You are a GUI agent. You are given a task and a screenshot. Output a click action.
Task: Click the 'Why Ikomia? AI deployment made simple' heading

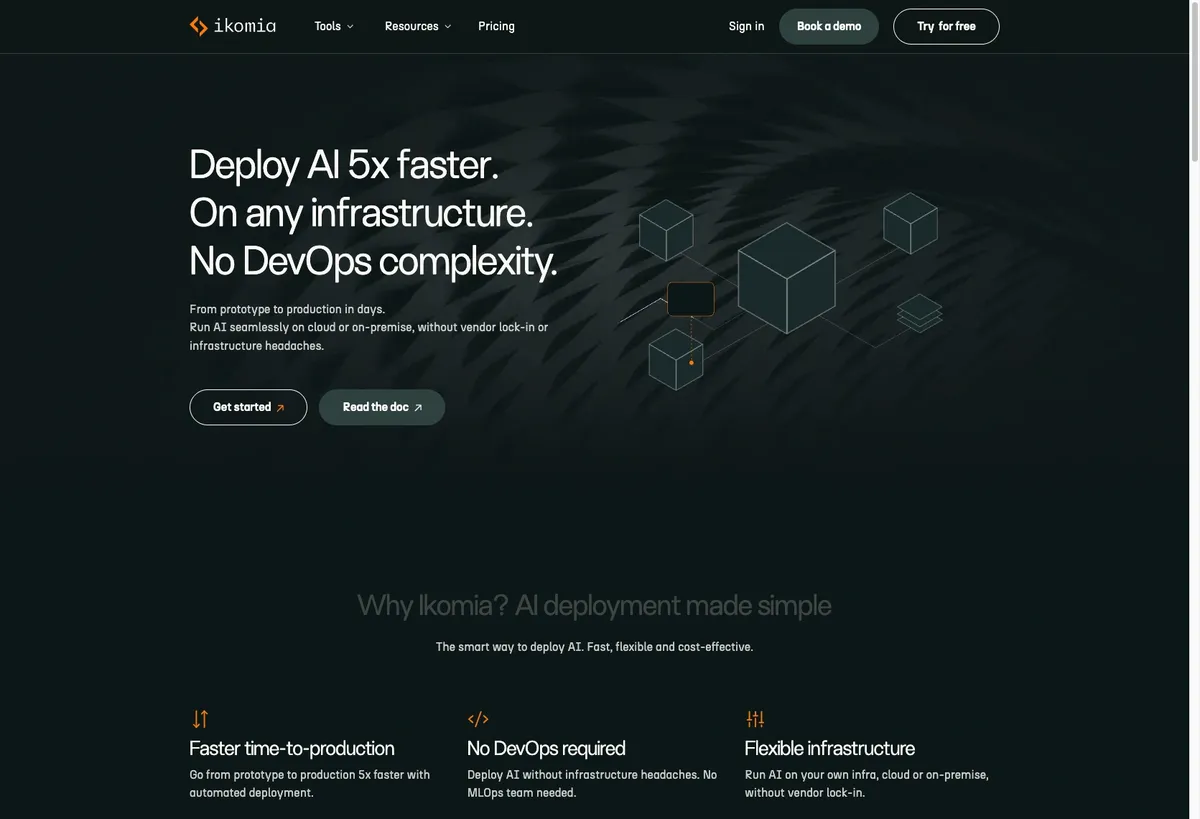coord(594,605)
